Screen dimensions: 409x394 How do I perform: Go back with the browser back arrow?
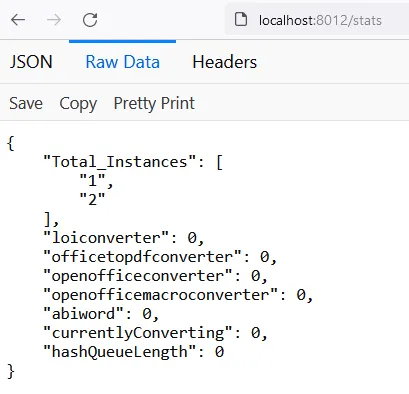pos(18,20)
